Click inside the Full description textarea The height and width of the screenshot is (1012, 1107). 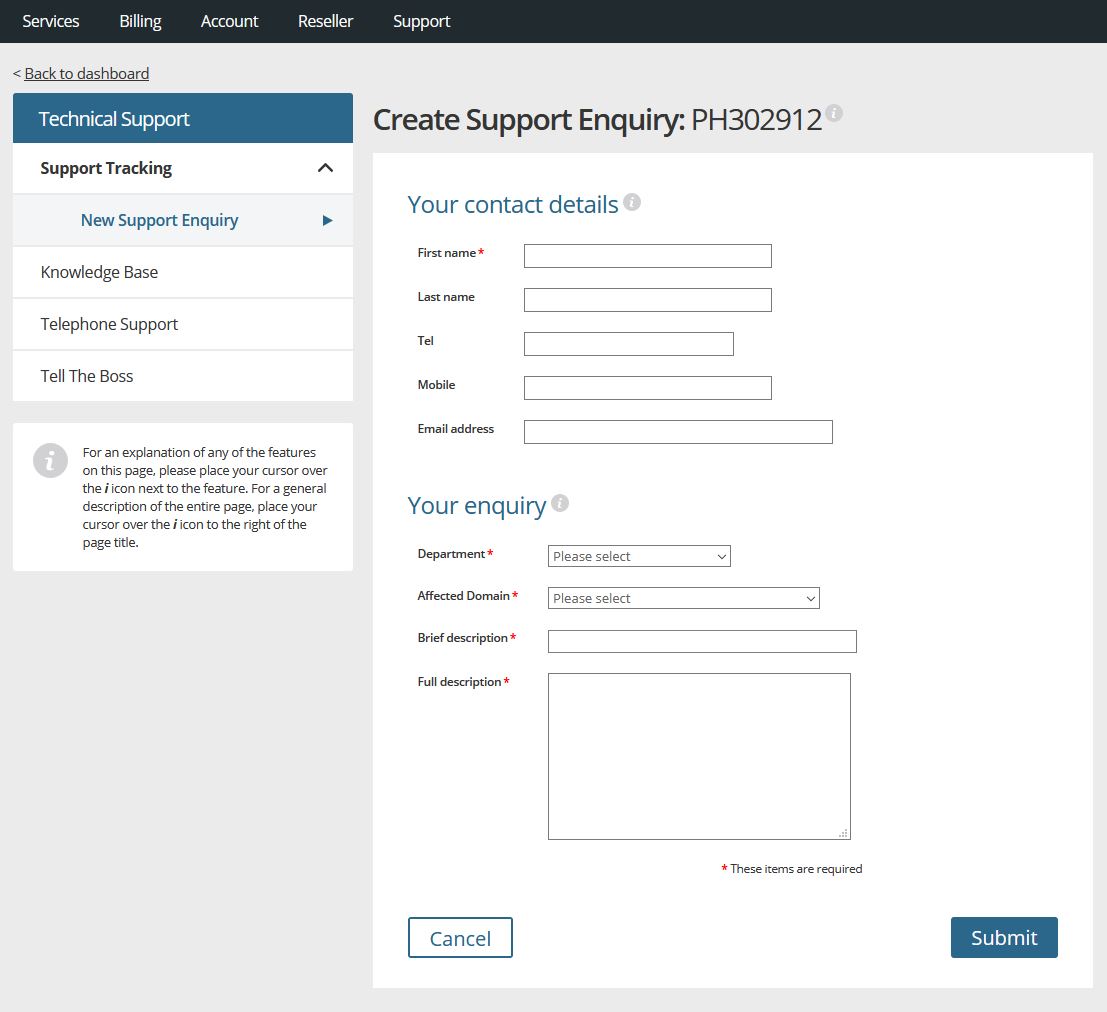point(699,756)
